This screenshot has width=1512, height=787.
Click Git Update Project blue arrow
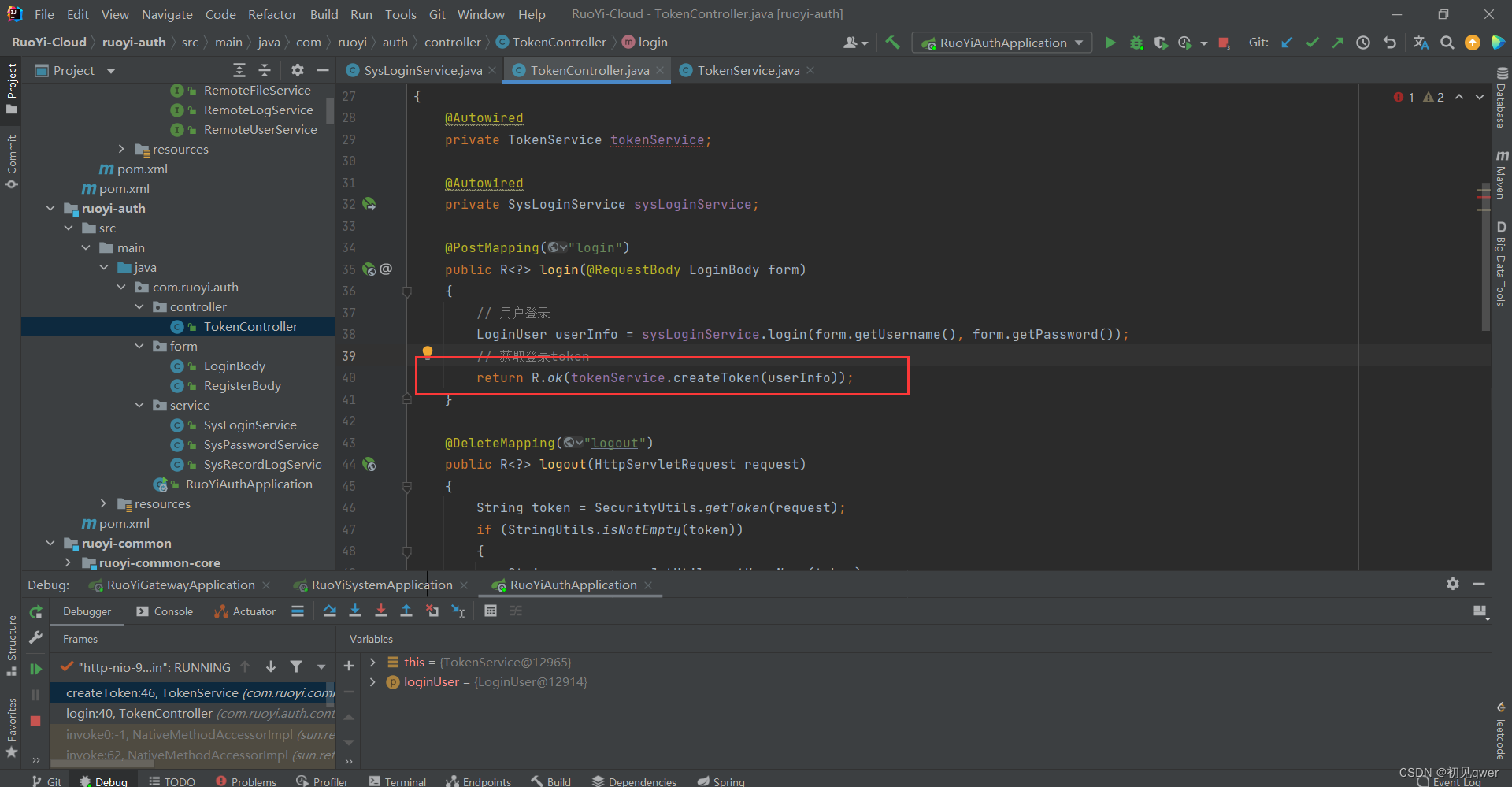click(x=1287, y=43)
